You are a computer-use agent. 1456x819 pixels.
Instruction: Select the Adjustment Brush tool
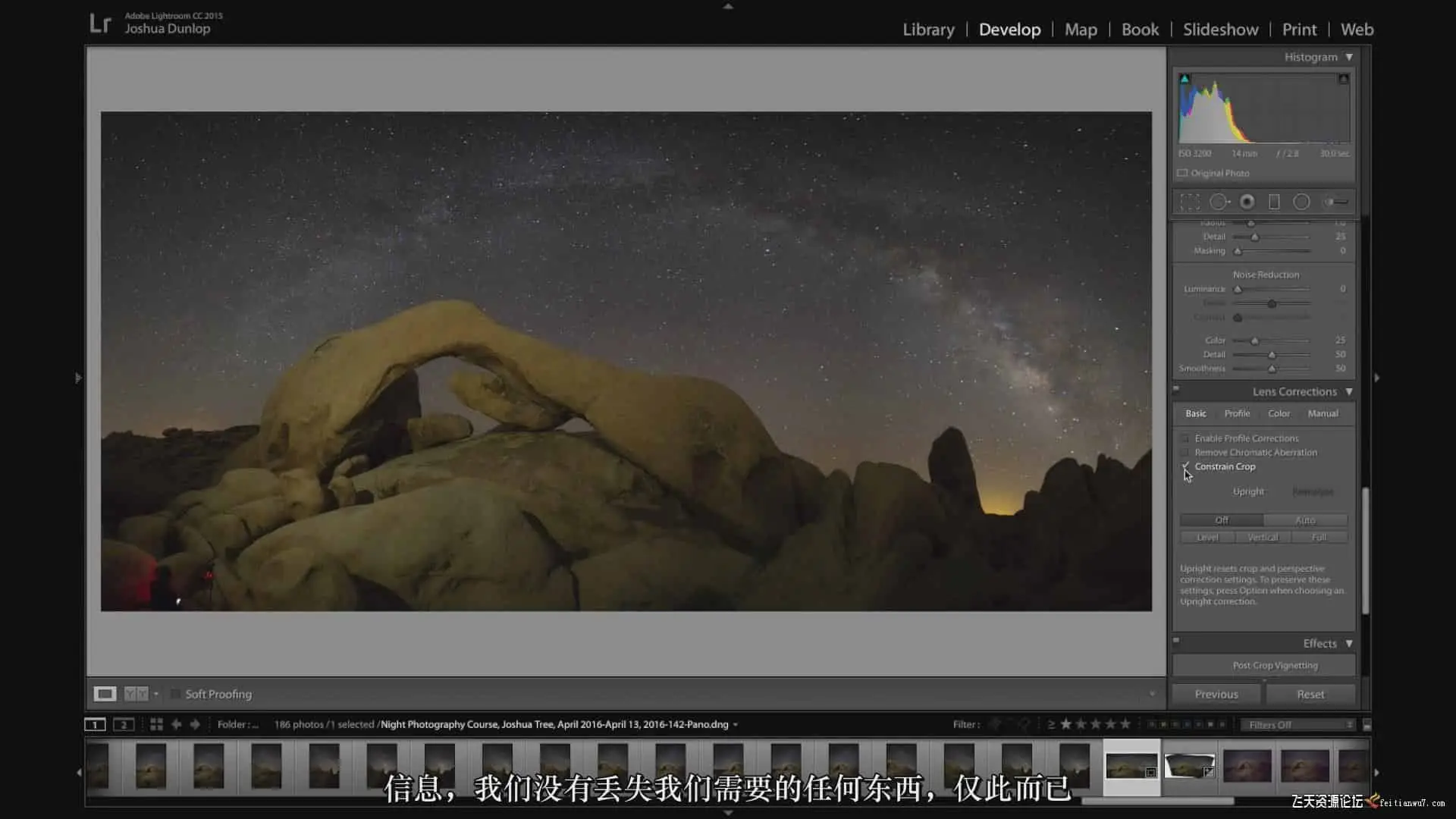(x=1336, y=202)
